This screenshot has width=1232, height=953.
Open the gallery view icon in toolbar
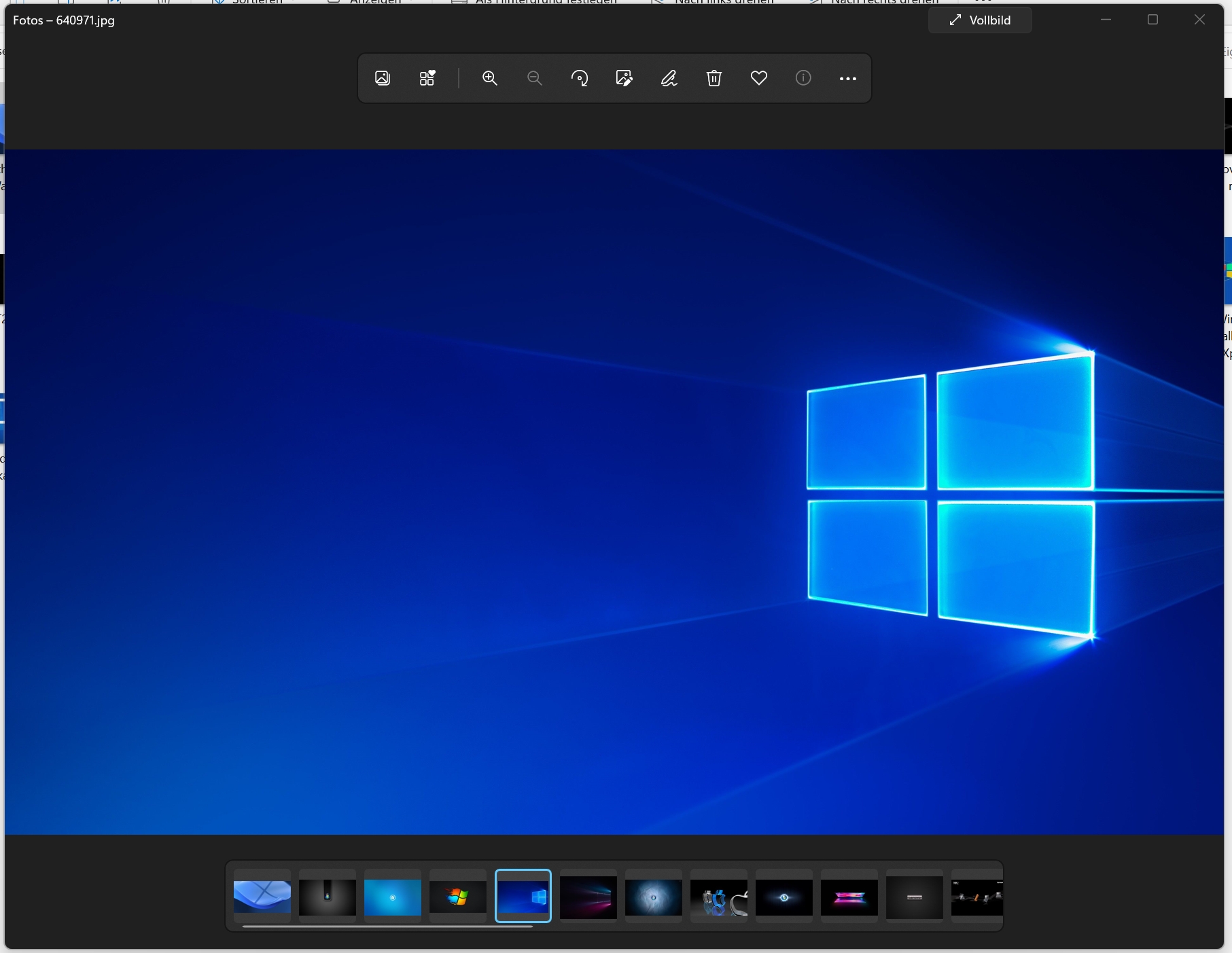[x=383, y=78]
